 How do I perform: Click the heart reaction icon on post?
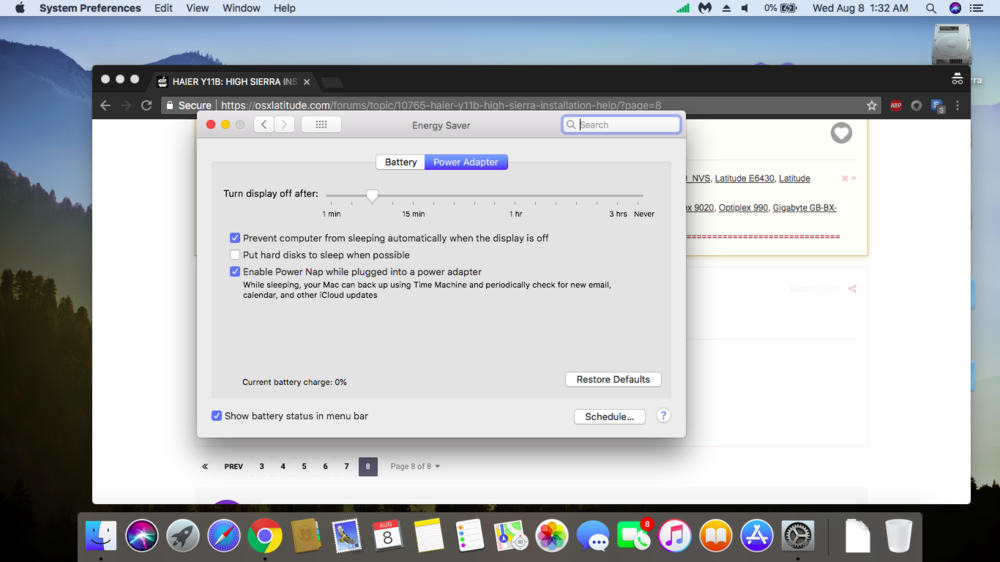(x=841, y=133)
